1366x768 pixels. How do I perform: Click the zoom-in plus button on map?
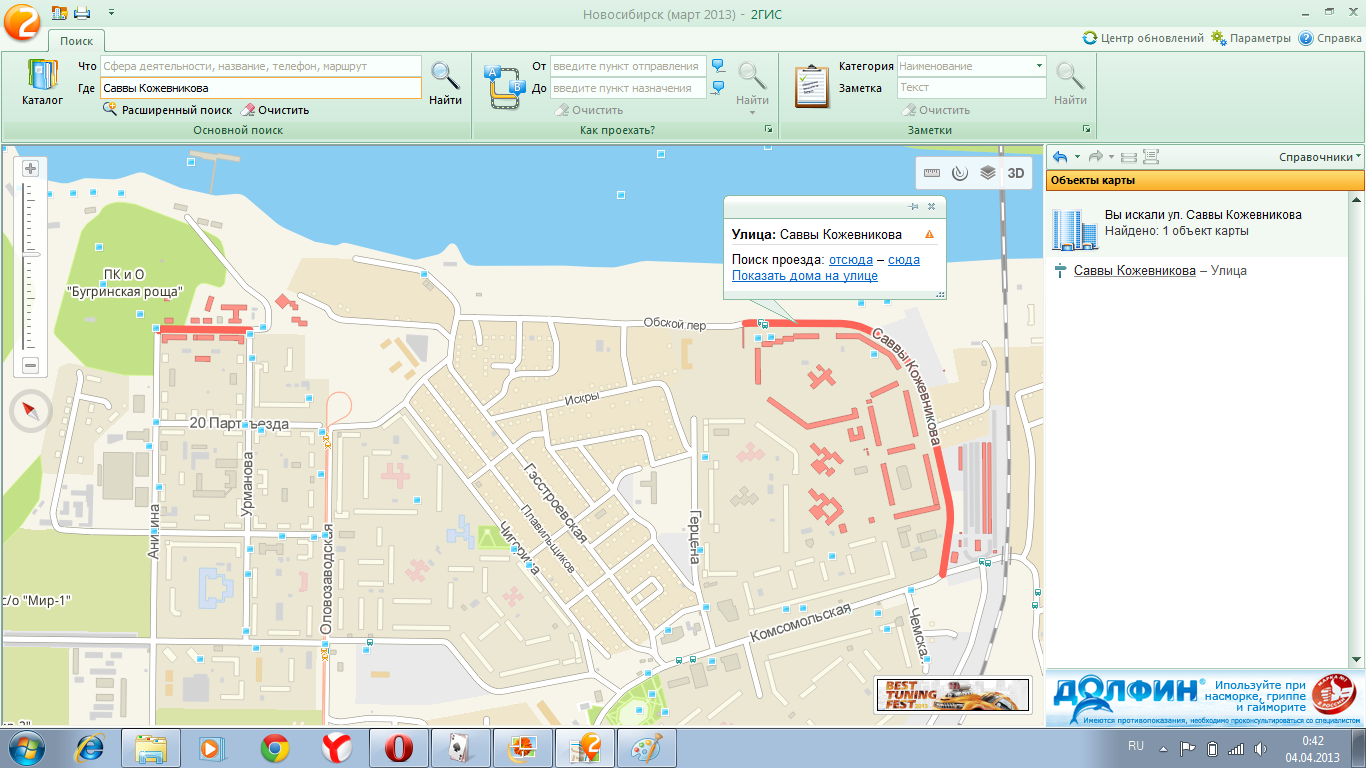pos(30,168)
